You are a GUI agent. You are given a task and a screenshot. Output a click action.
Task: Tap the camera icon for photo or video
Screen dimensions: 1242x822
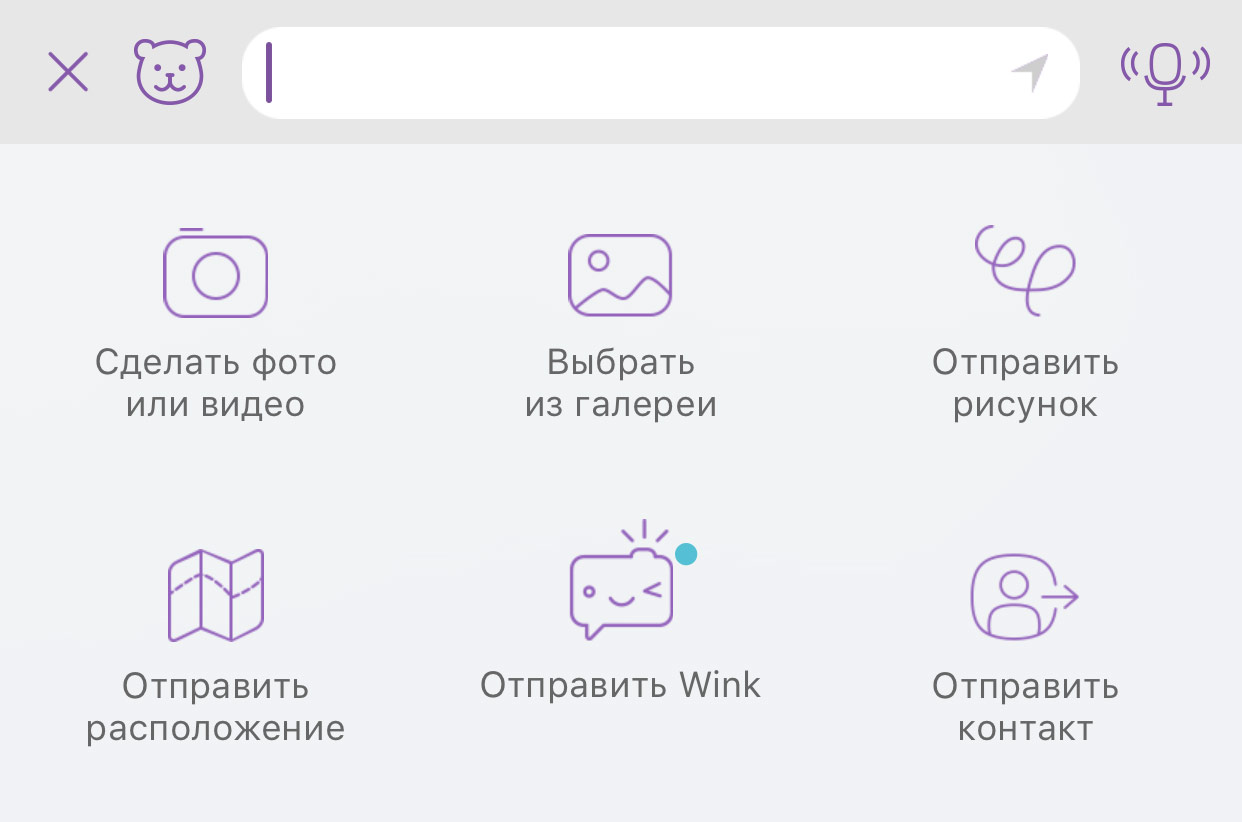tap(215, 273)
